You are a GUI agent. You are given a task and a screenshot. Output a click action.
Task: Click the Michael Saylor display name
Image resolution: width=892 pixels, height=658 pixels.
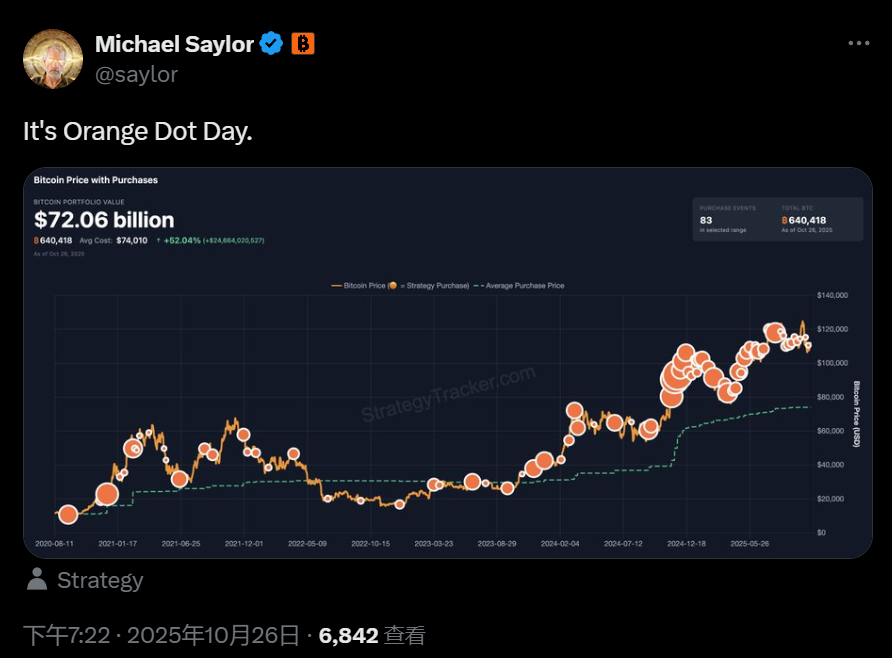[174, 43]
